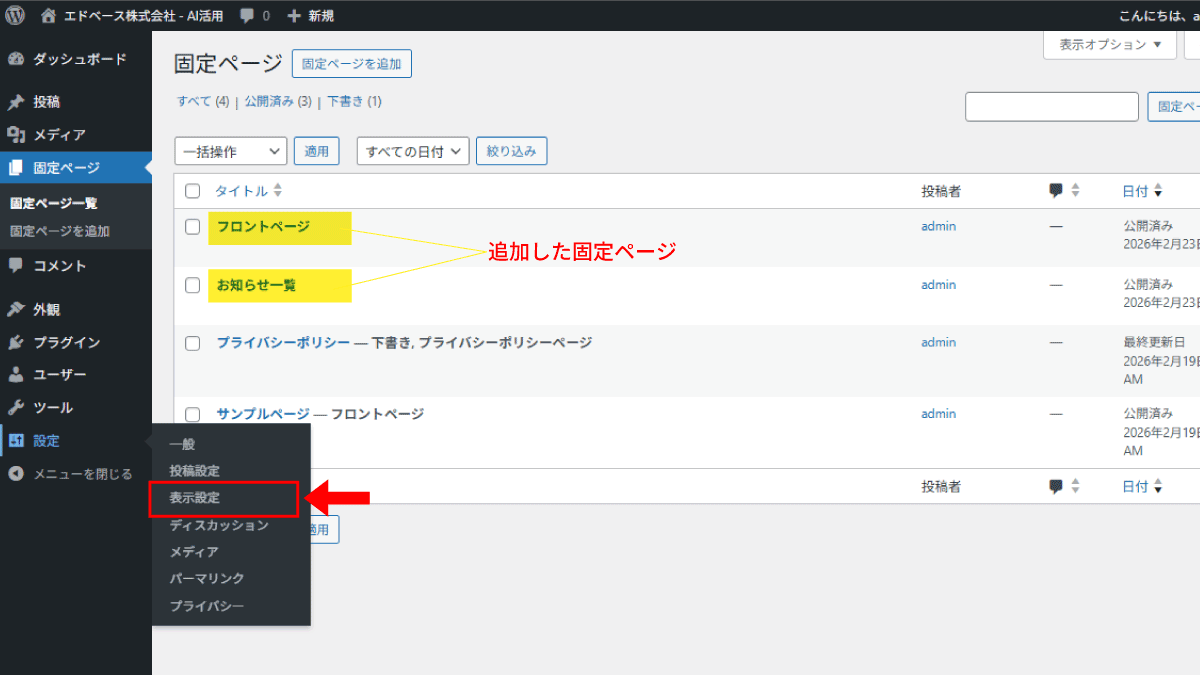Screen dimensions: 1200x675
Task: Open 外観 via the appearance sidebar icon
Action: pyautogui.click(x=45, y=309)
